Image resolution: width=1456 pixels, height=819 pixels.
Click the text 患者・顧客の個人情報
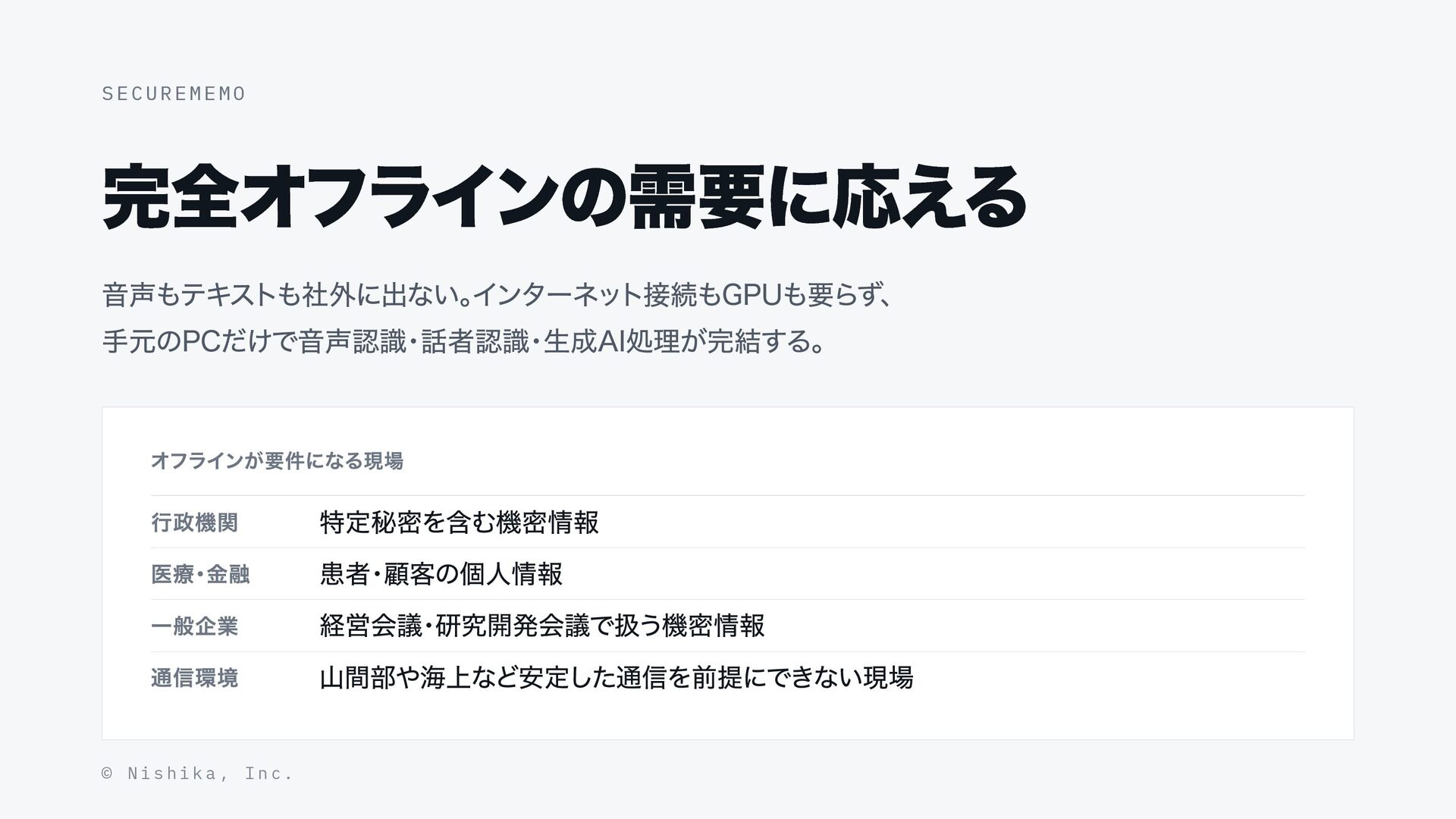tap(441, 574)
